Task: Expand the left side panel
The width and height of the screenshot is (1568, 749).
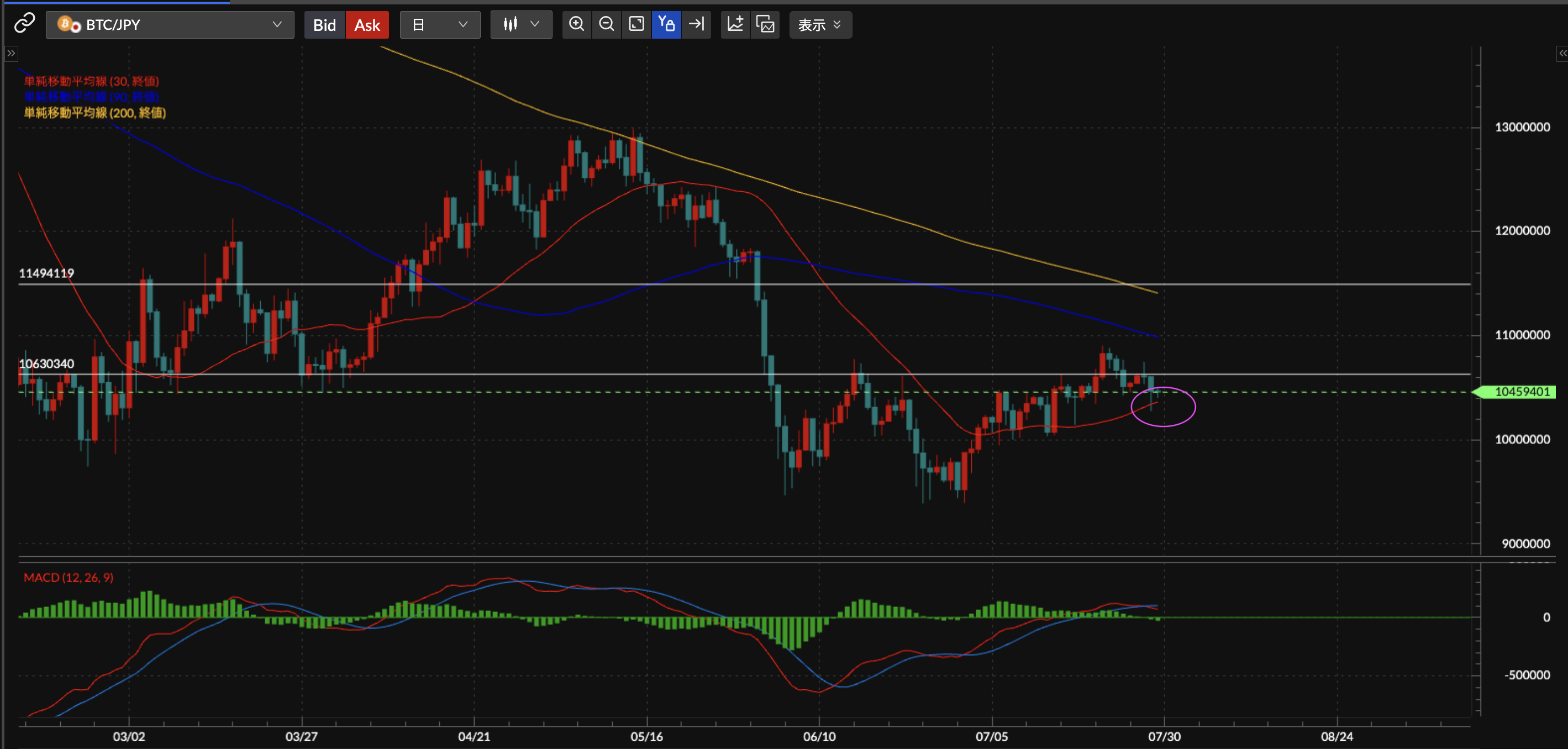Action: [x=11, y=54]
